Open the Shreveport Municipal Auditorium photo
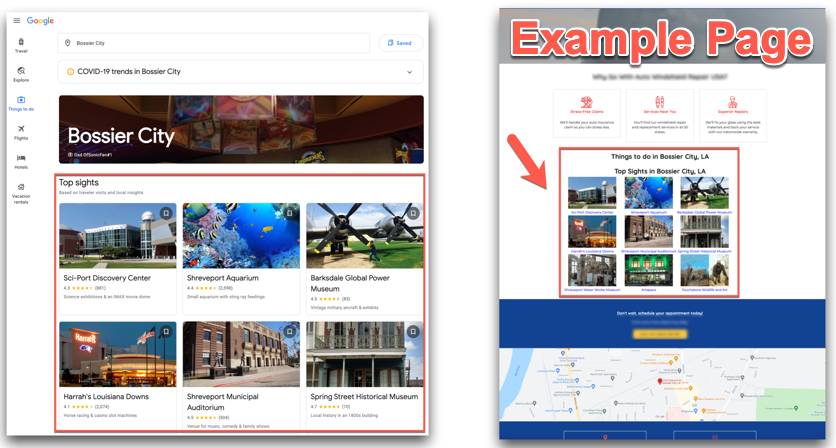The width and height of the screenshot is (836, 448). 241,354
